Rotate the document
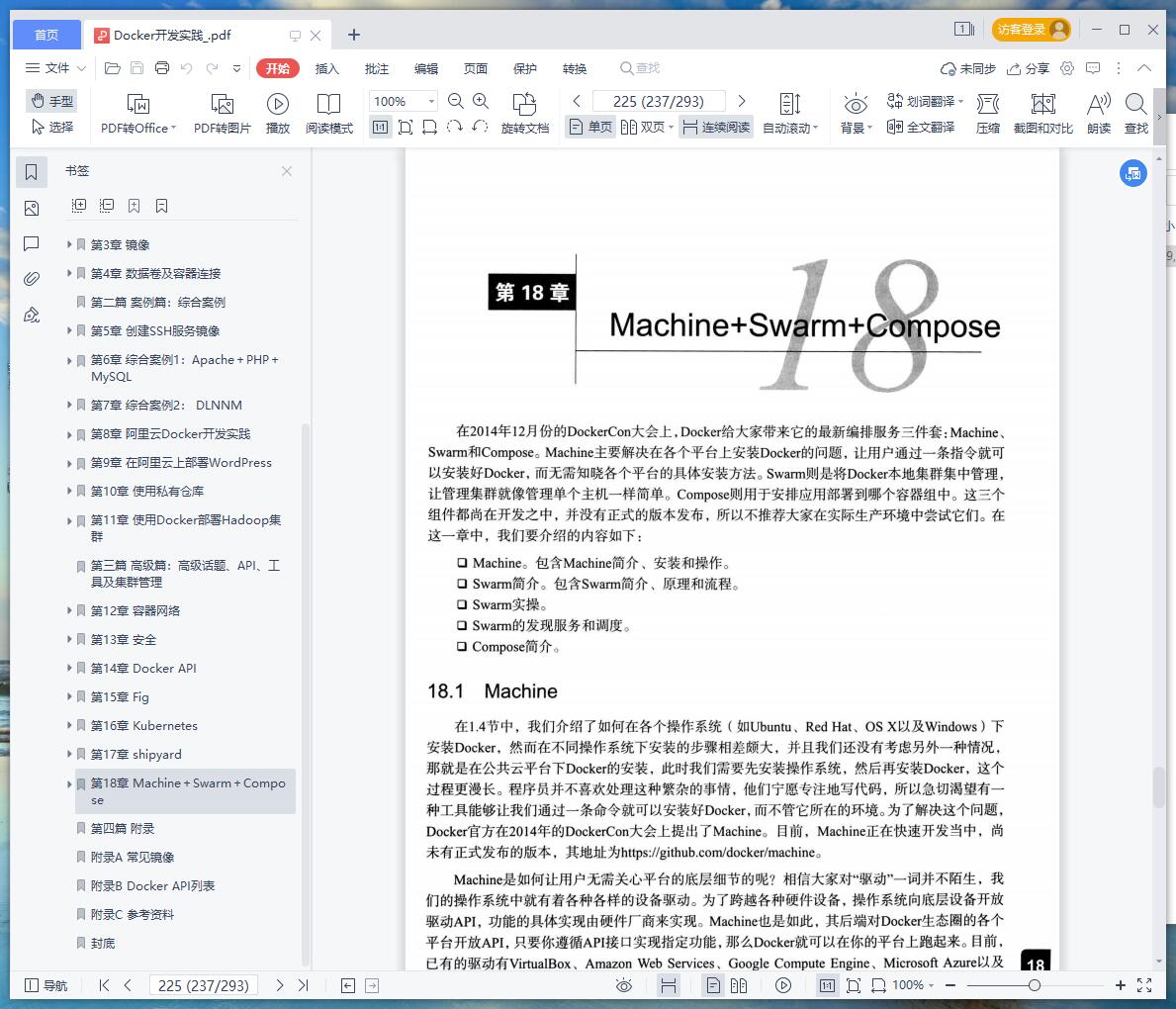1176x1009 pixels. (525, 114)
